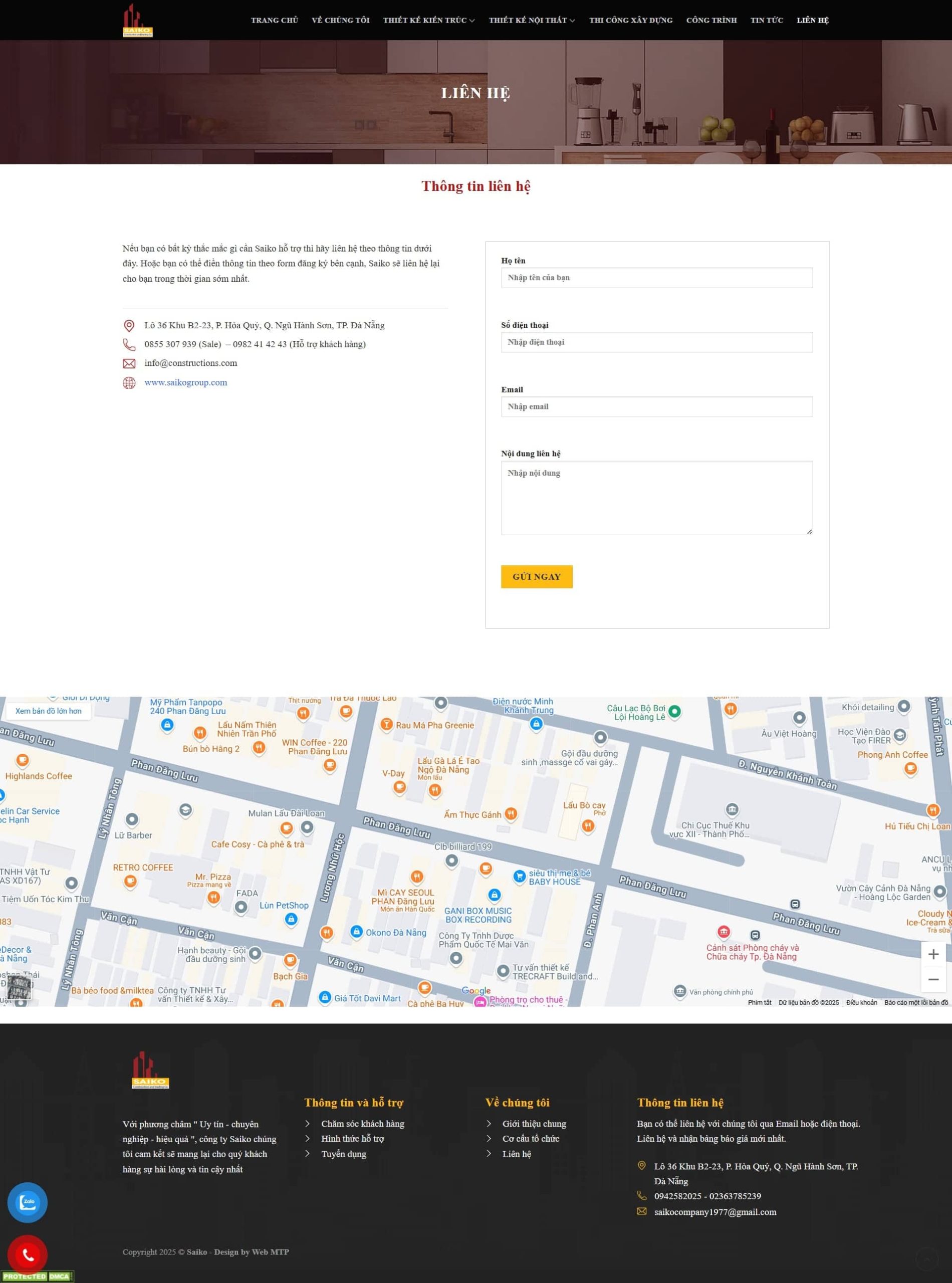Open the www.saikogroup.com website link

[x=185, y=383]
